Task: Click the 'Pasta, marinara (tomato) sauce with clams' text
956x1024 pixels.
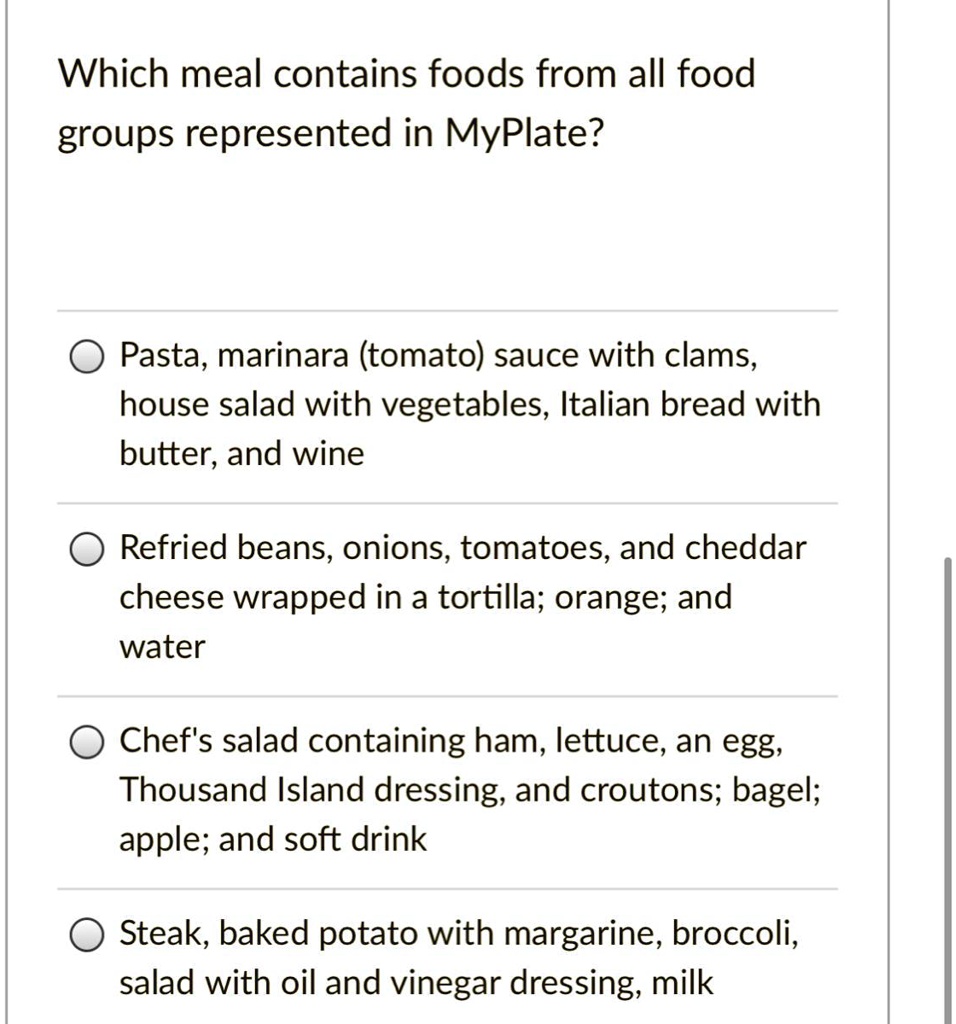Action: (x=438, y=357)
